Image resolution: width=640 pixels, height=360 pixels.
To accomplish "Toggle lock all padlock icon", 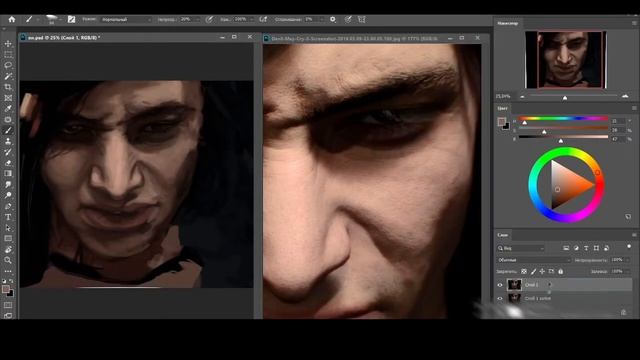I will pos(560,271).
